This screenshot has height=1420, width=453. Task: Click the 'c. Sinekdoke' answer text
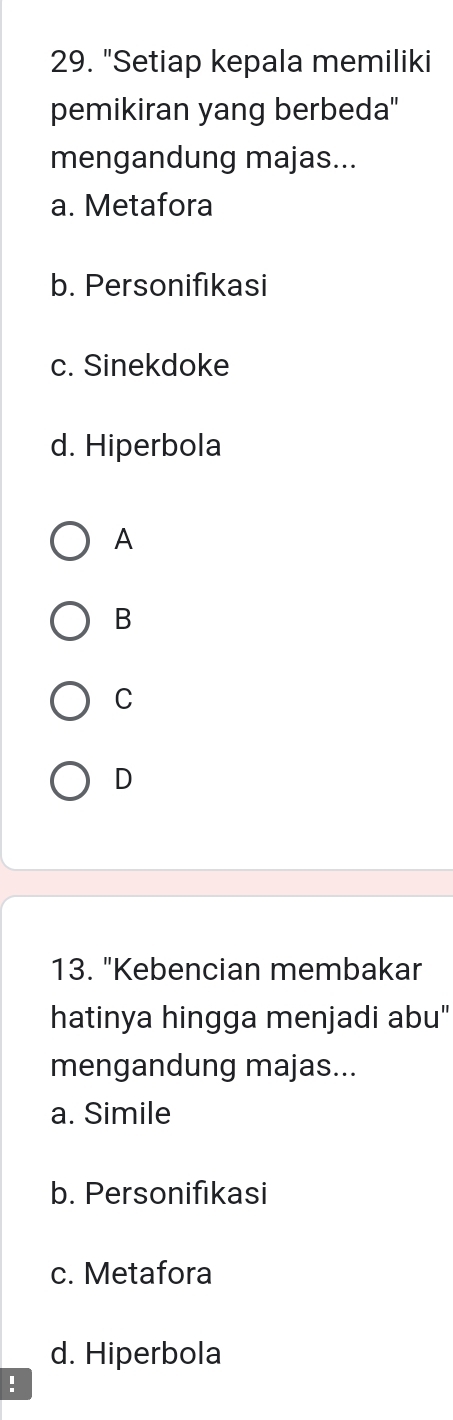139,366
